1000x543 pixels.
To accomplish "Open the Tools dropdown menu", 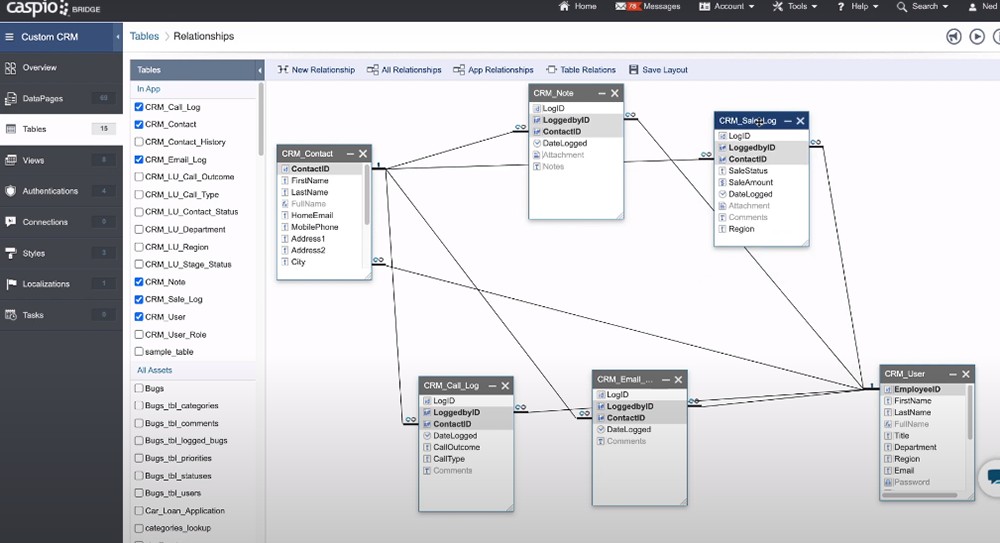I will (x=795, y=6).
